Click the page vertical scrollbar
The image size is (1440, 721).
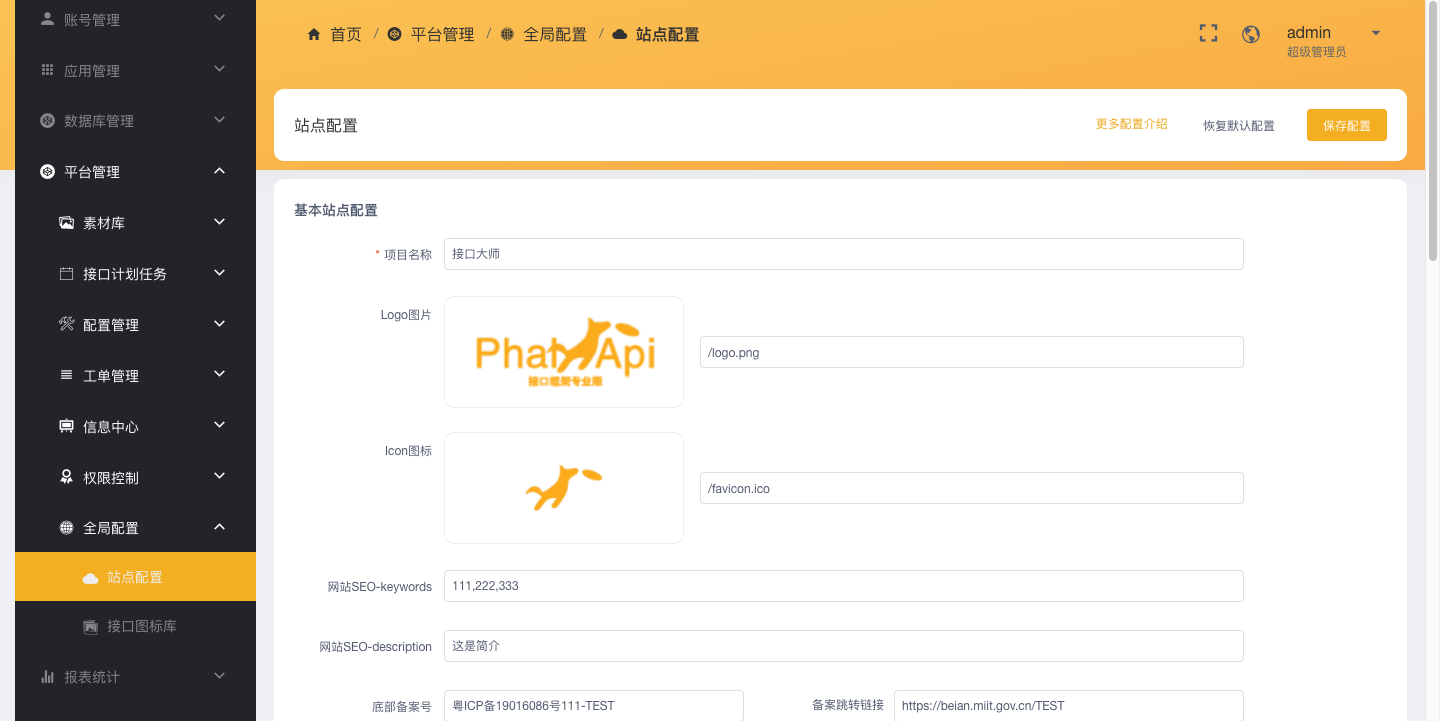1433,130
